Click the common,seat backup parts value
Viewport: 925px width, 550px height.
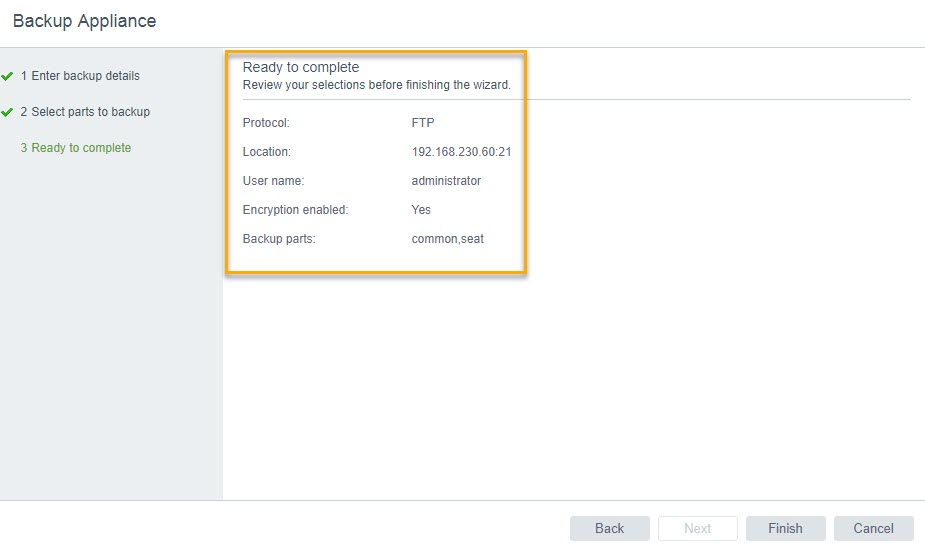point(447,239)
